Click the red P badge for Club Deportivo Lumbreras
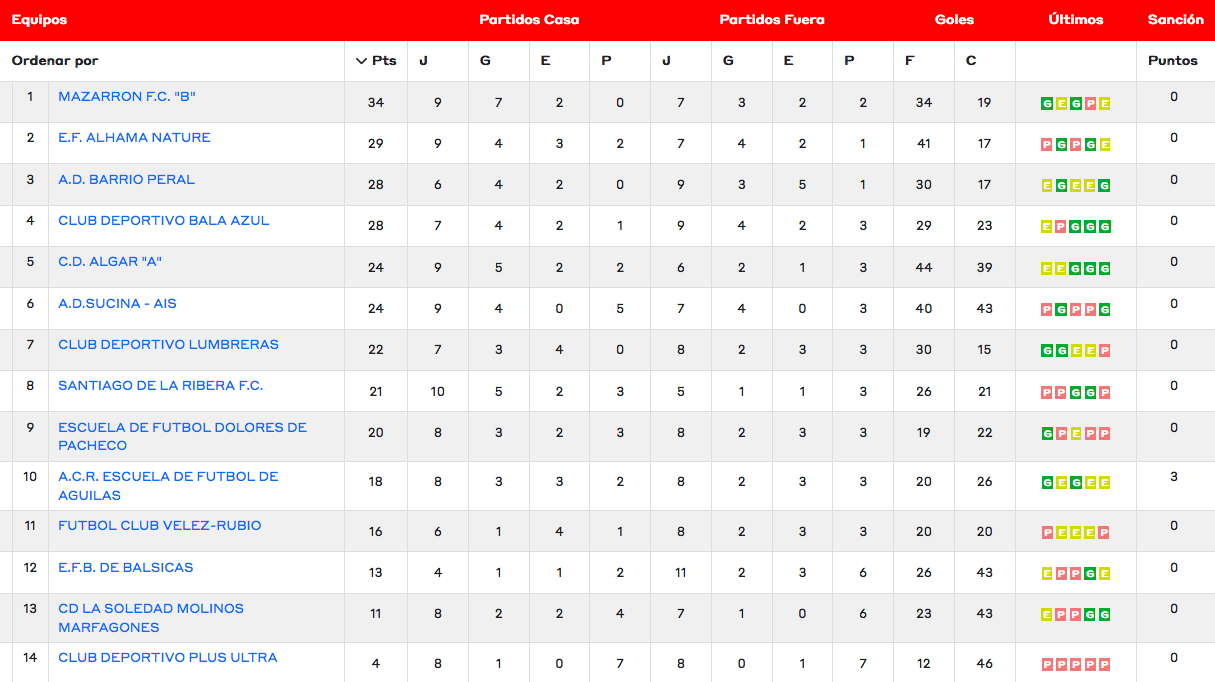Viewport: 1215px width, 682px height. 1105,351
